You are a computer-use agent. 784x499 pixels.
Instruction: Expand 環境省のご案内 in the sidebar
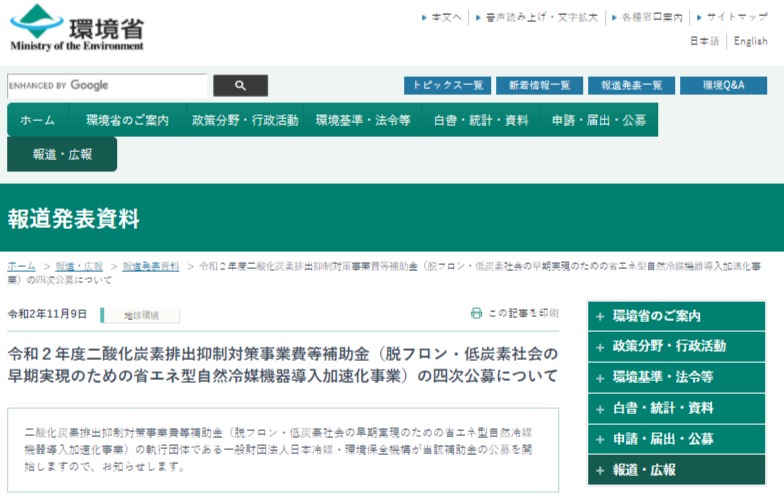tap(676, 316)
